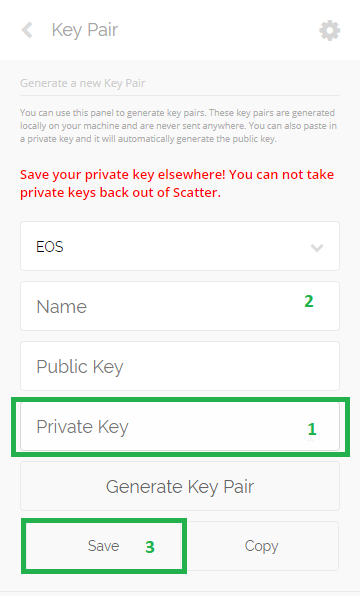Viewport: 360px width, 596px height.
Task: Click the green number 3 annotation
Action: pyautogui.click(x=150, y=547)
